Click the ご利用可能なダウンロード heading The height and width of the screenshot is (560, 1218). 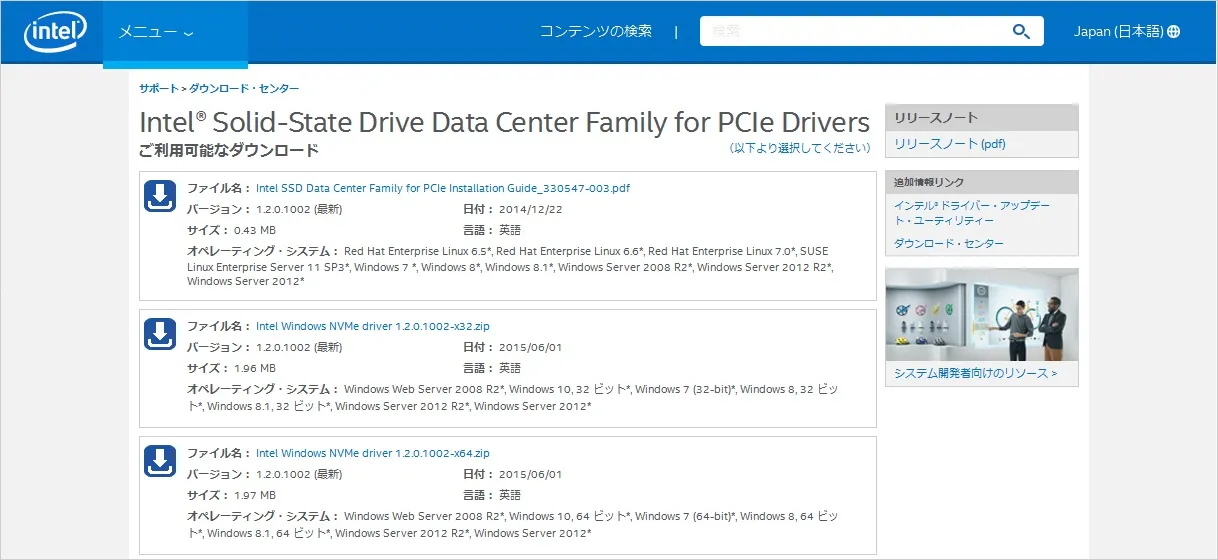pyautogui.click(x=229, y=150)
